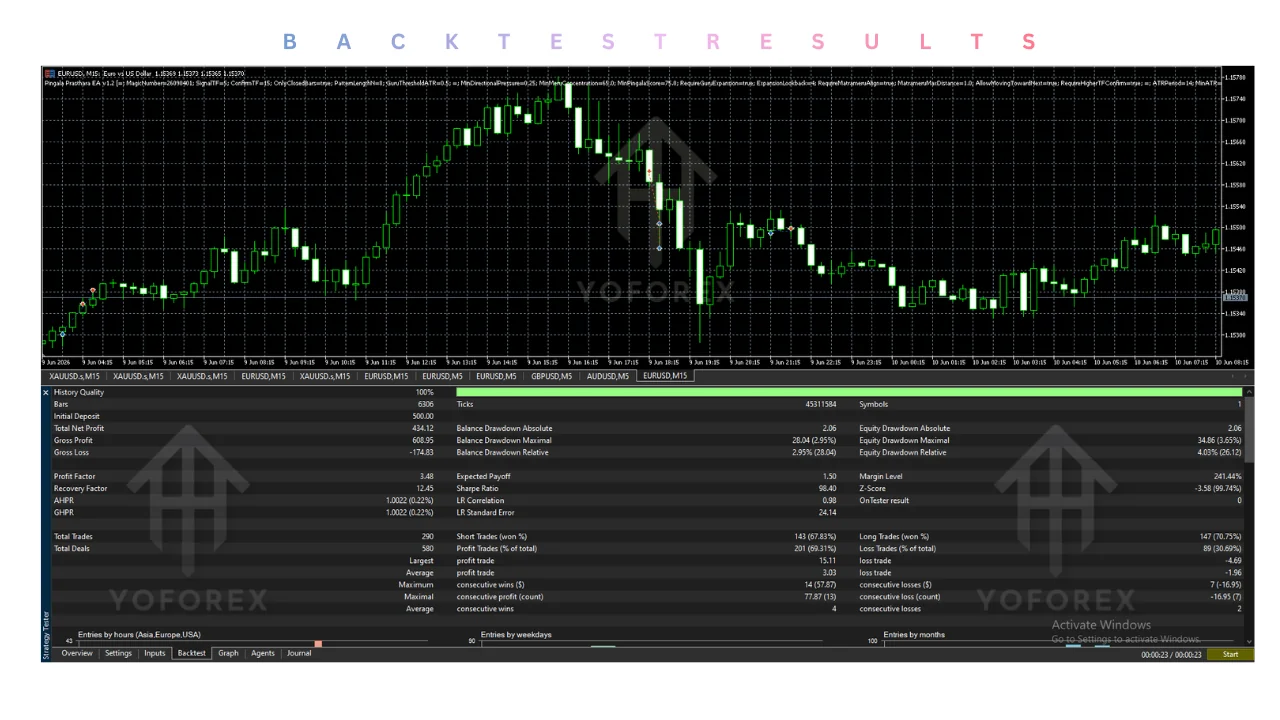The image size is (1280, 720).
Task: Click the Total Deals value 580
Action: (428, 549)
